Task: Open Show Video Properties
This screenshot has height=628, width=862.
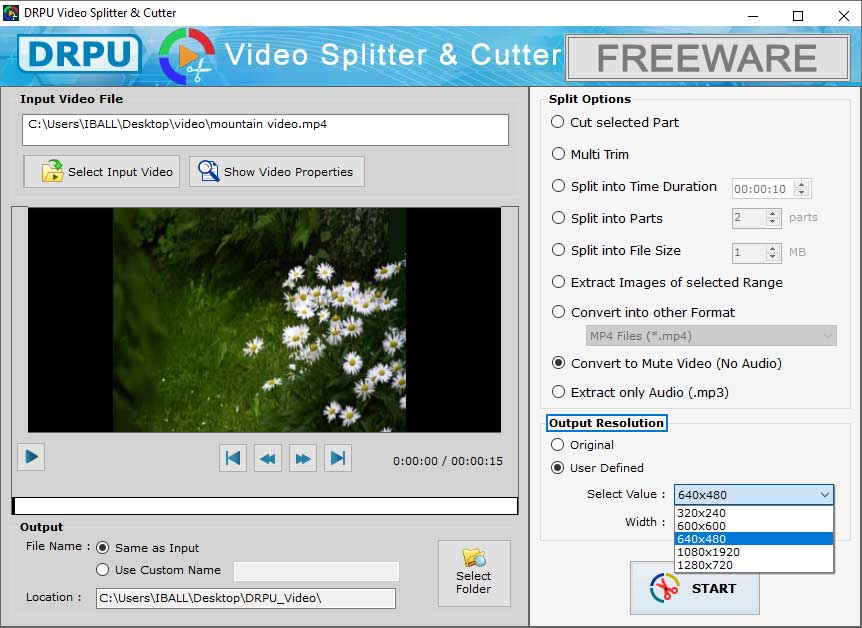Action: [277, 172]
